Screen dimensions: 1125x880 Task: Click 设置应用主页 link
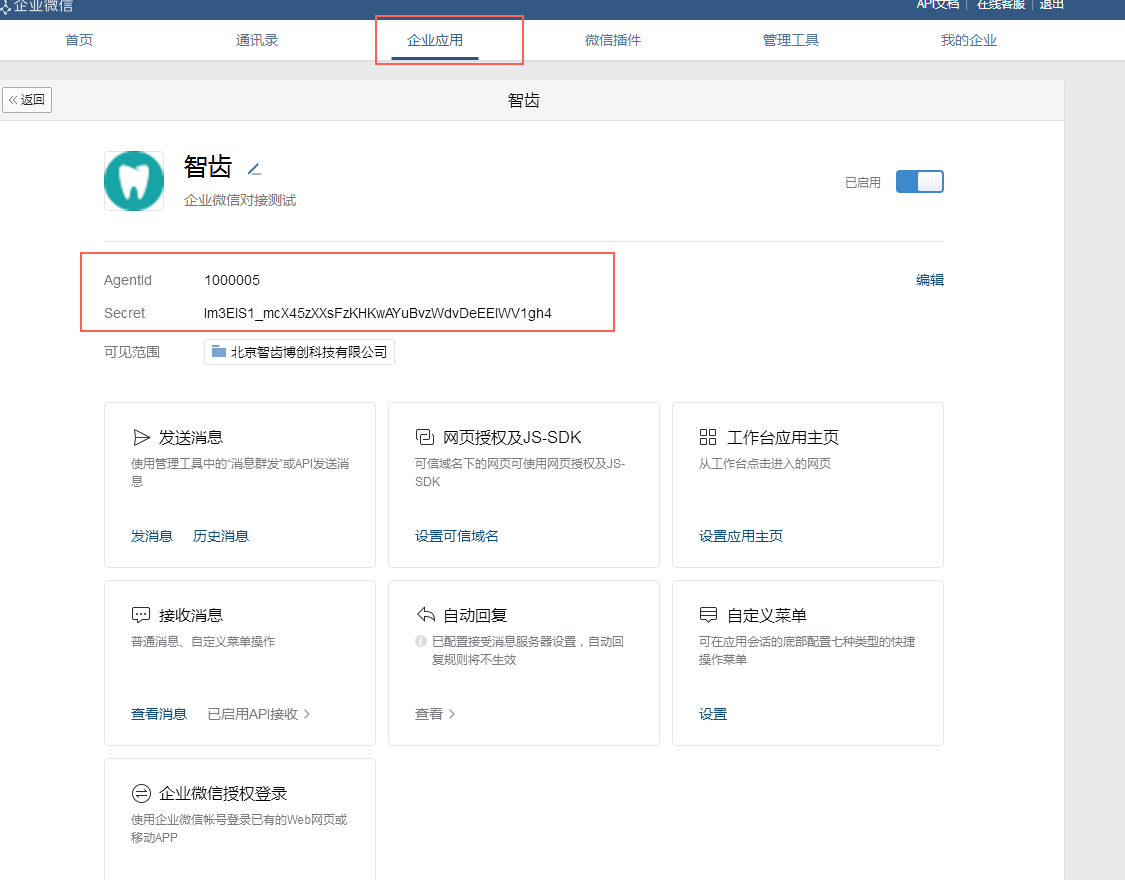740,536
